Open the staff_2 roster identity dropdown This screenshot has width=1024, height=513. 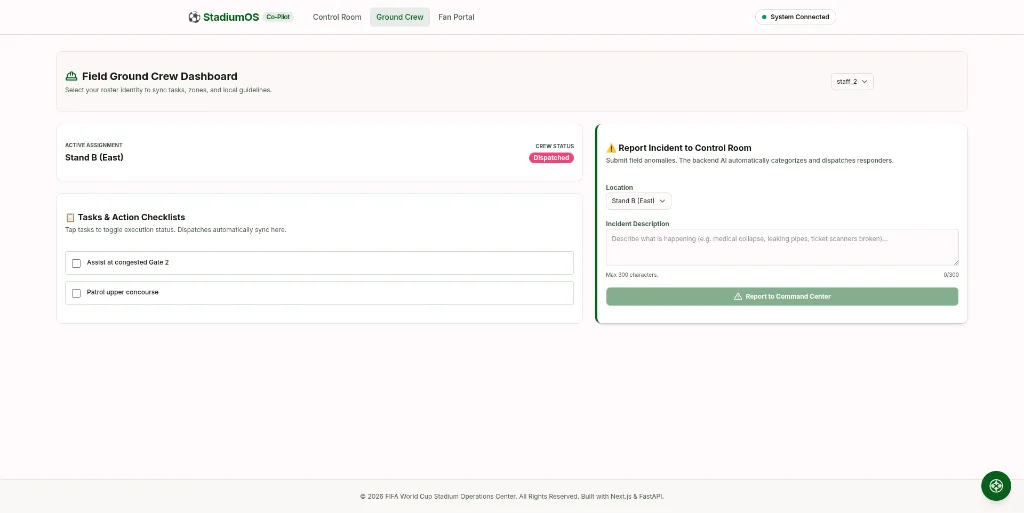(x=852, y=82)
